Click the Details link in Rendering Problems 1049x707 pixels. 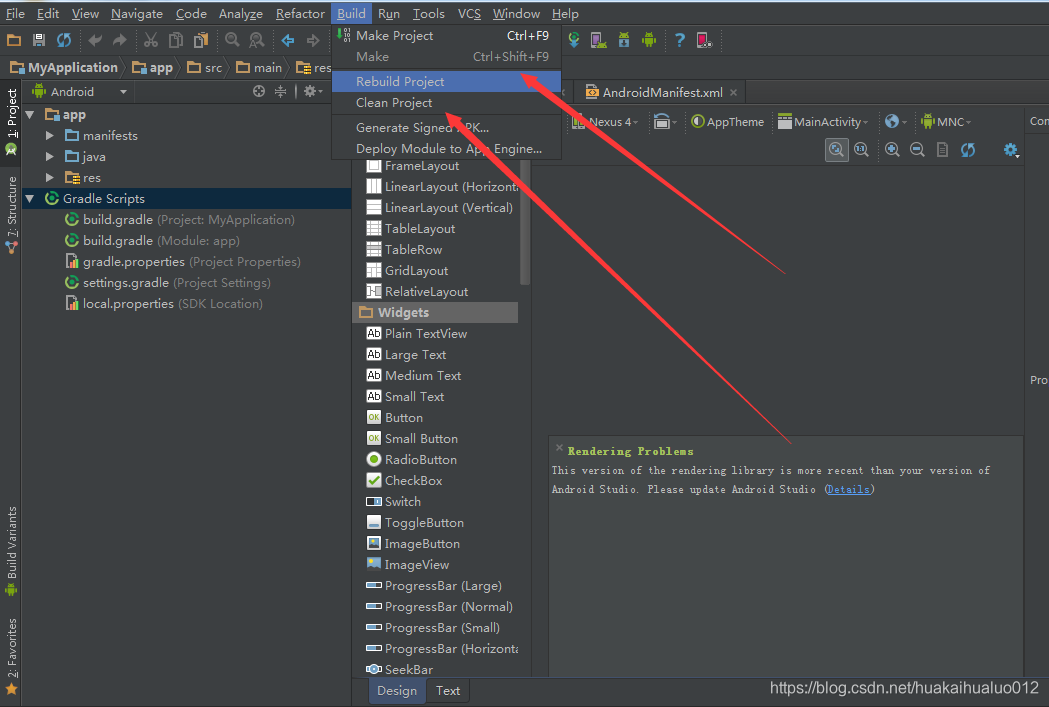click(x=848, y=490)
